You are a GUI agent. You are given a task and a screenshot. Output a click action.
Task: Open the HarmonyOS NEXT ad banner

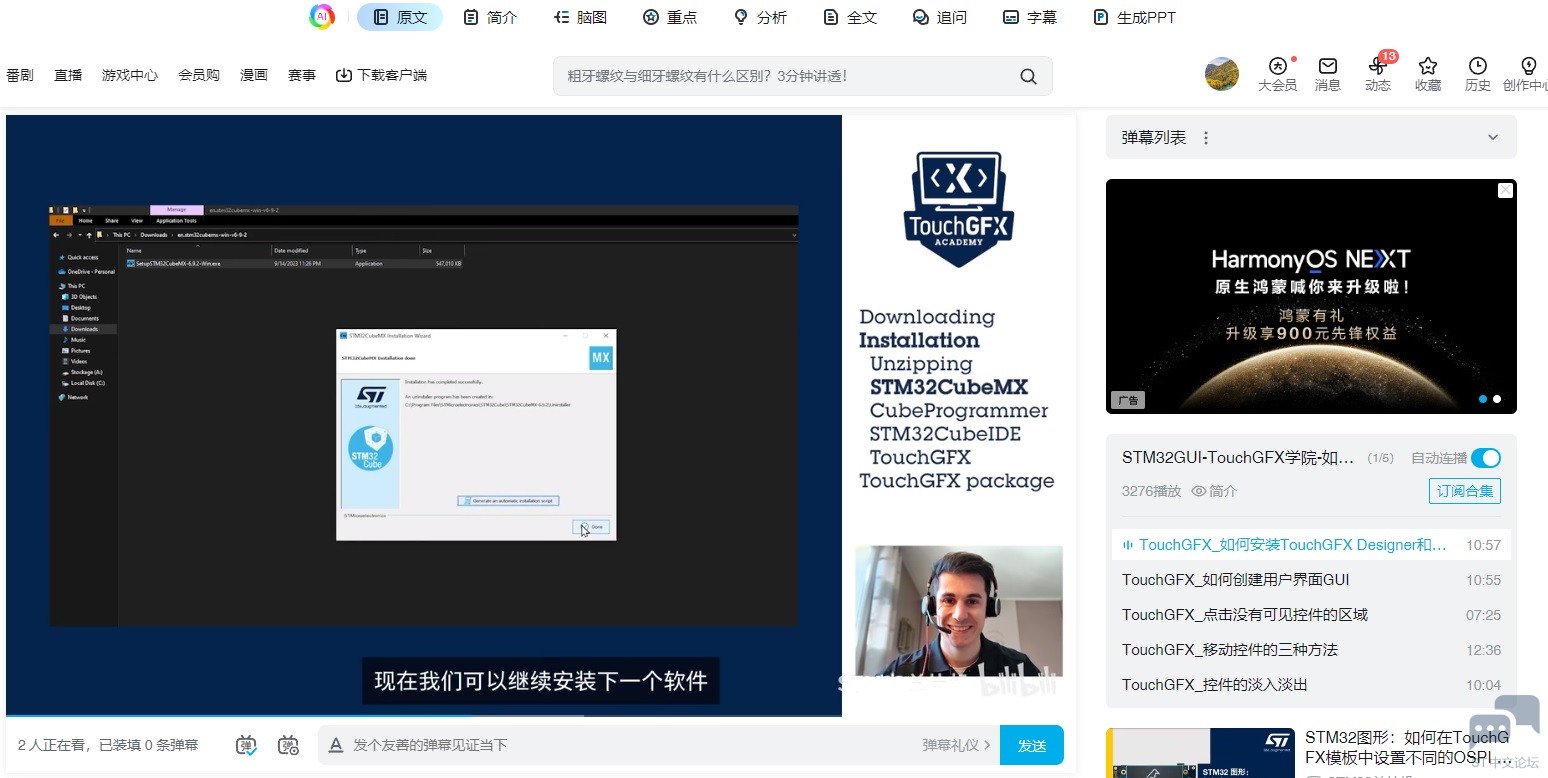tap(1311, 296)
